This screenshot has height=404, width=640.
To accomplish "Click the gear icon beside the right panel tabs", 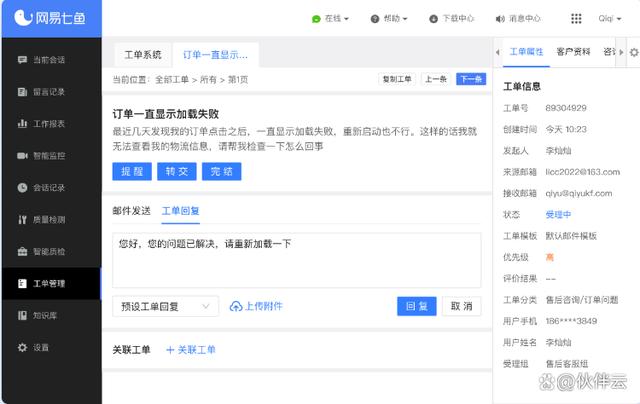I will click(x=633, y=52).
